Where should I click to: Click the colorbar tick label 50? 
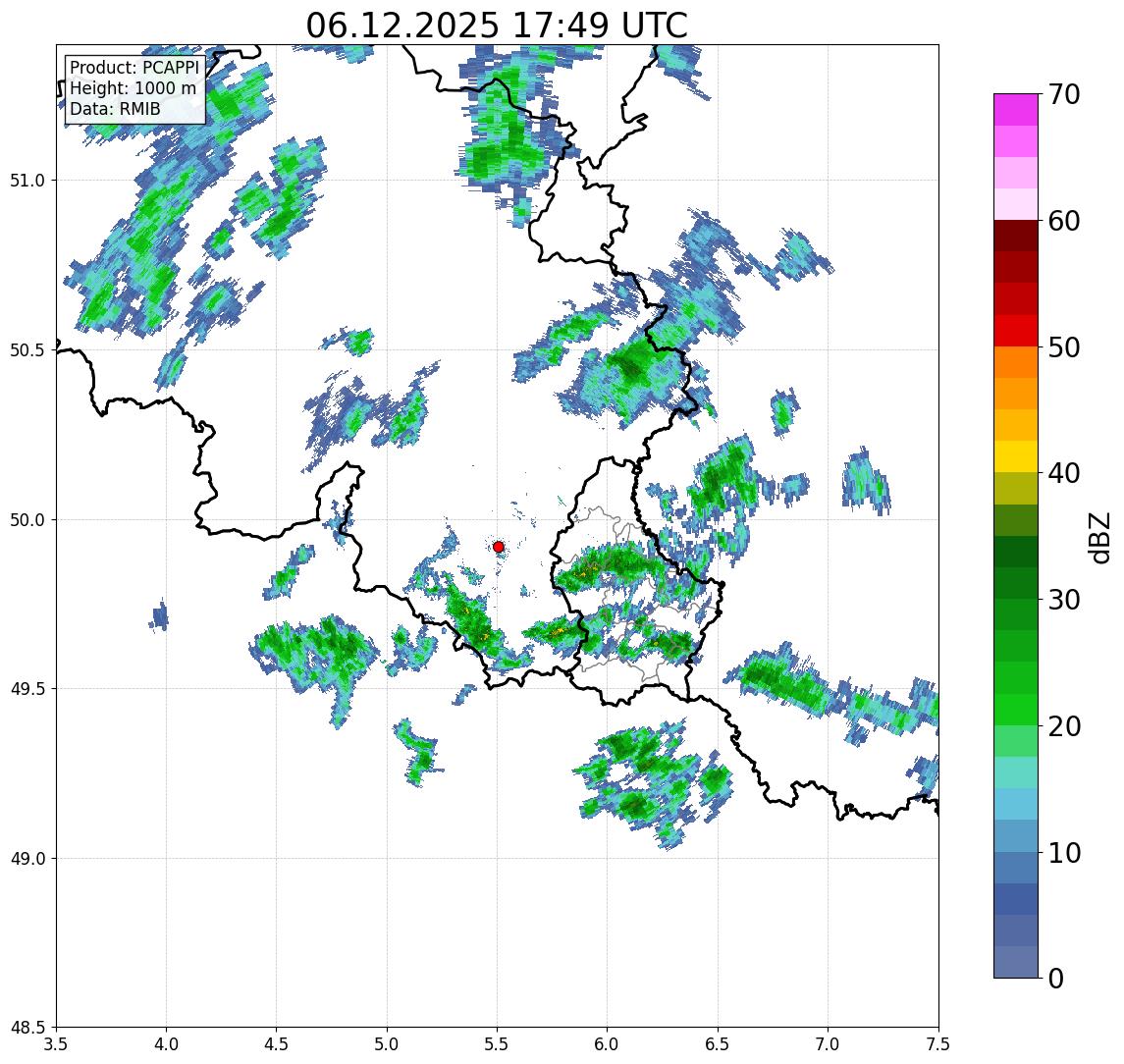tap(1063, 347)
